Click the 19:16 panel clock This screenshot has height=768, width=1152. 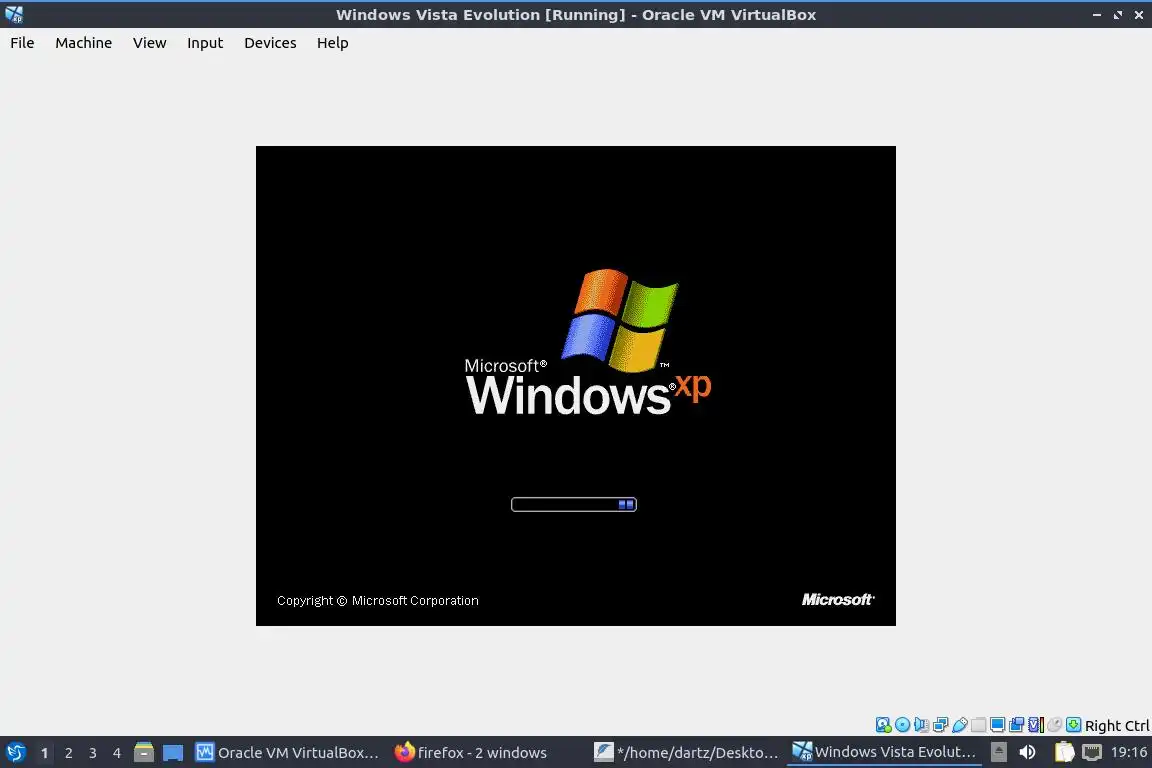pyautogui.click(x=1128, y=752)
